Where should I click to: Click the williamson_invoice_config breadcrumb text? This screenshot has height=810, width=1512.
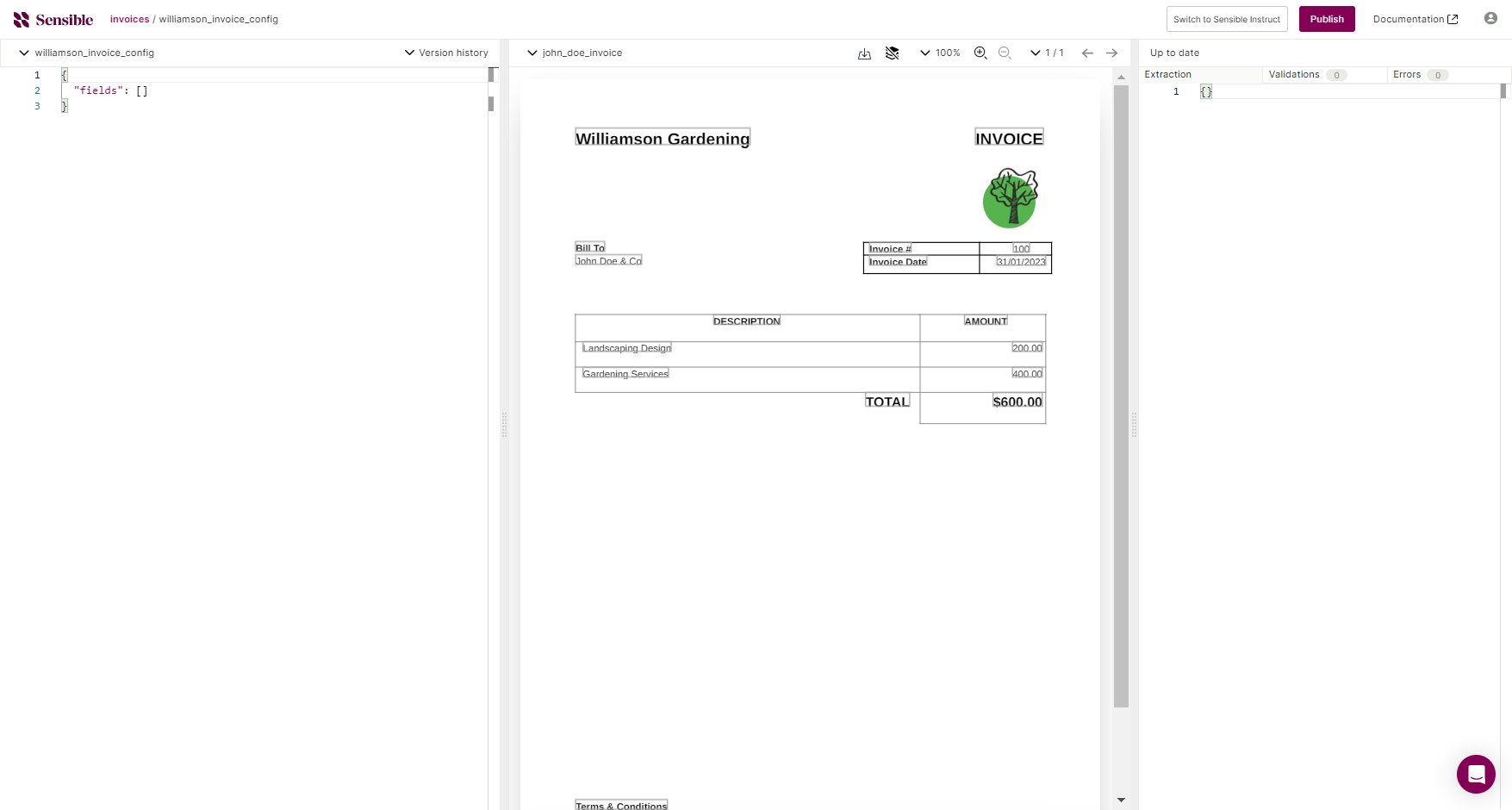(x=219, y=19)
